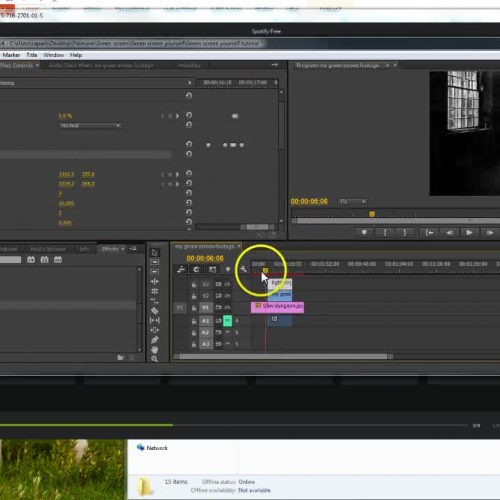Screen dimensions: 500x500
Task: Toggle visibility eye of track V1
Action: (228, 307)
